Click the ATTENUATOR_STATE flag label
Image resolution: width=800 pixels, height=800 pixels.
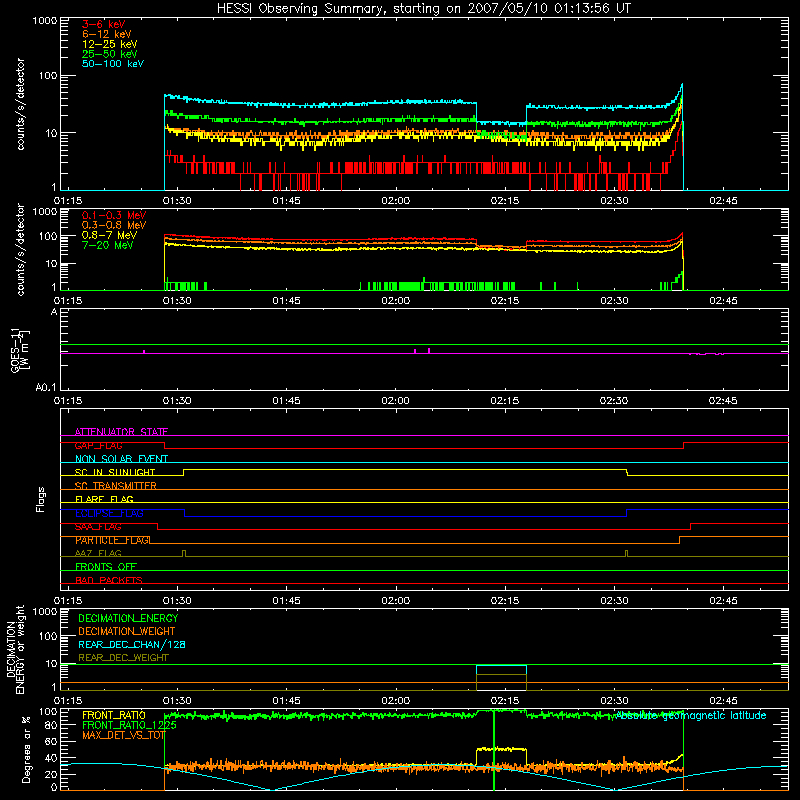point(121,432)
